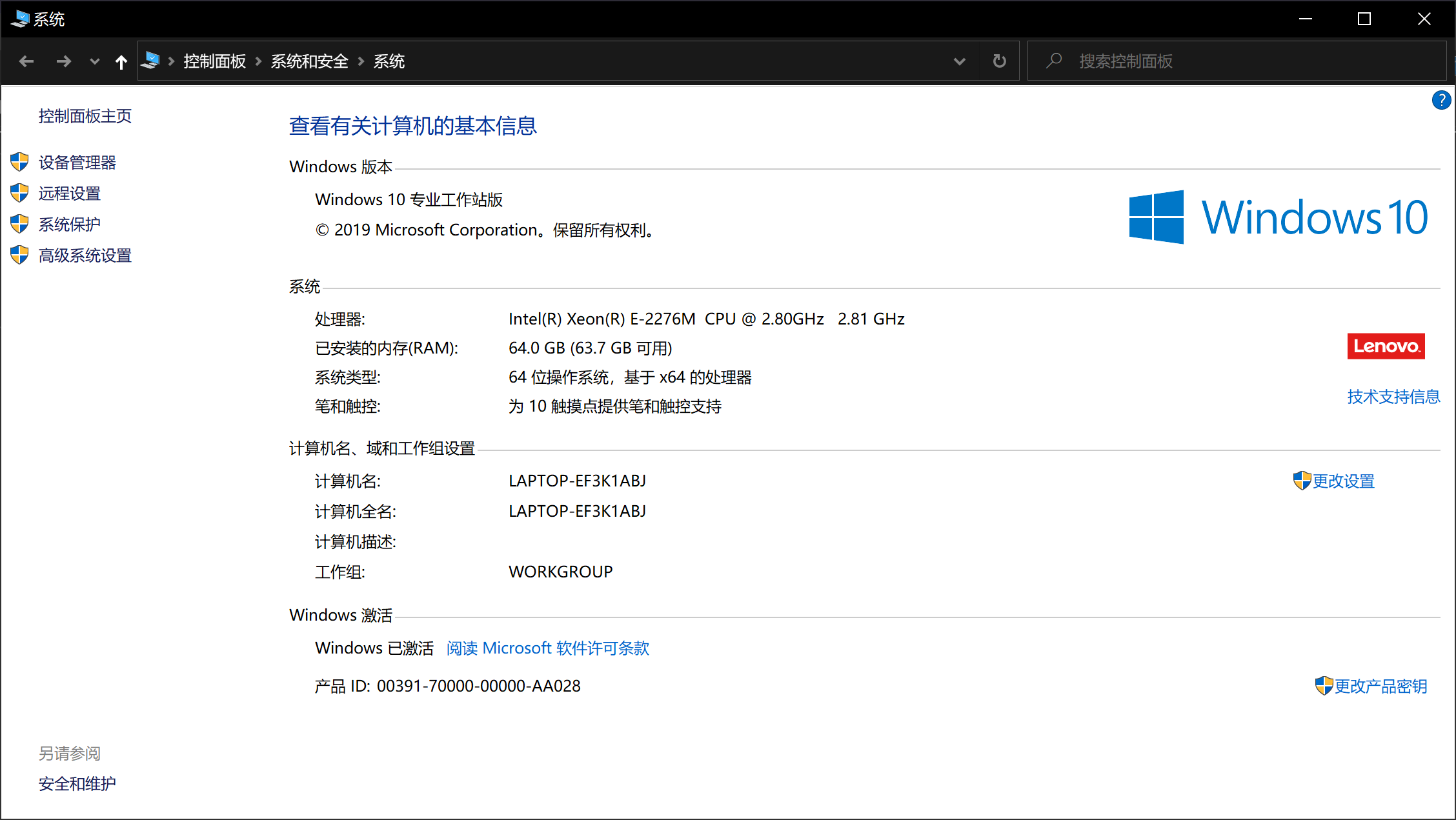Open 控制面板主页 link
The image size is (1456, 820).
tap(85, 116)
